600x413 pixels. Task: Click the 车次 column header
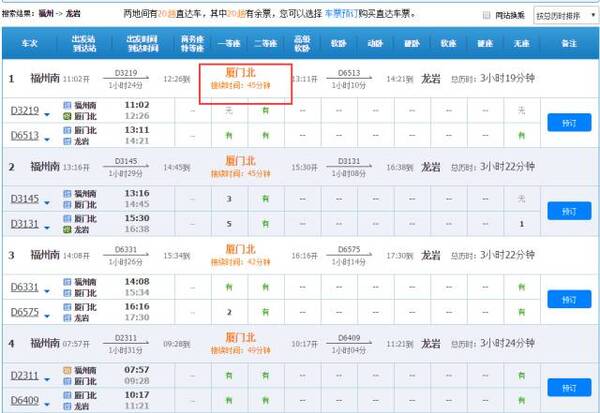(x=30, y=46)
